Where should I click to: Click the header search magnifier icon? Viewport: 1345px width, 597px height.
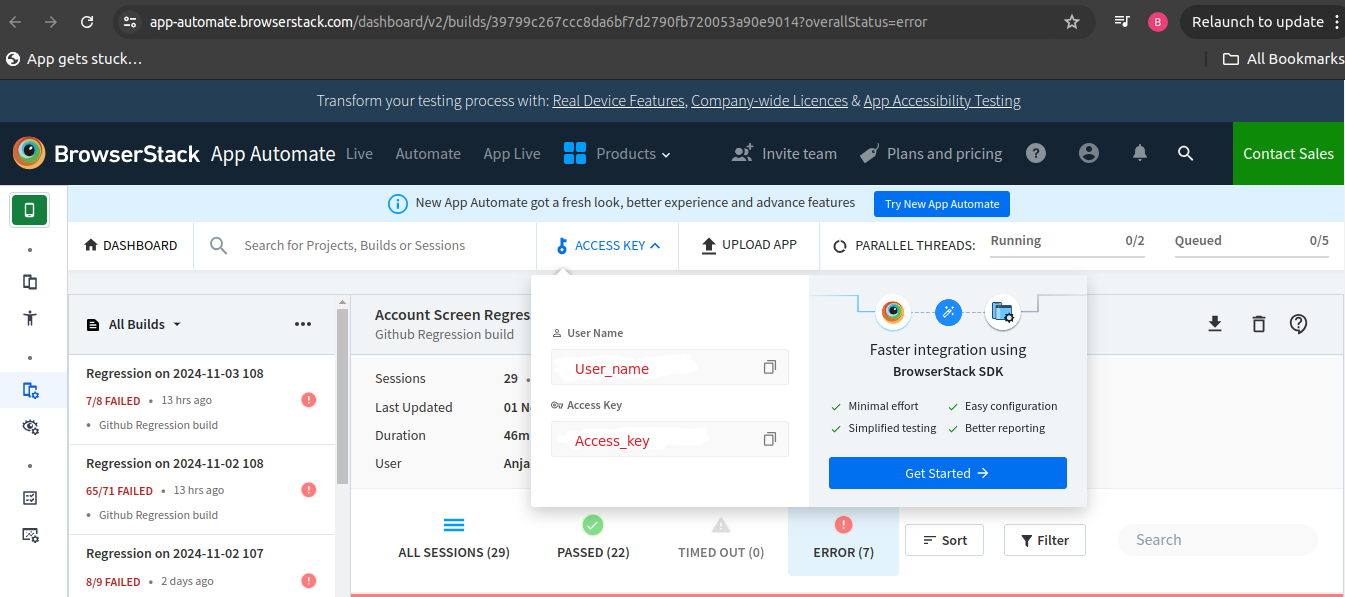click(x=1186, y=153)
